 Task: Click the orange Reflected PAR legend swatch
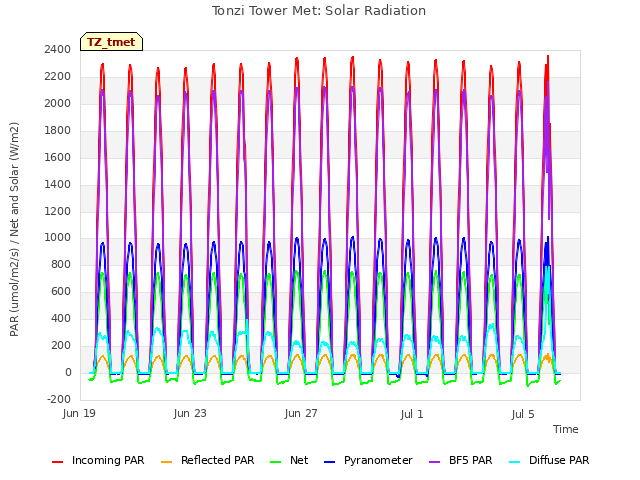pos(167,462)
